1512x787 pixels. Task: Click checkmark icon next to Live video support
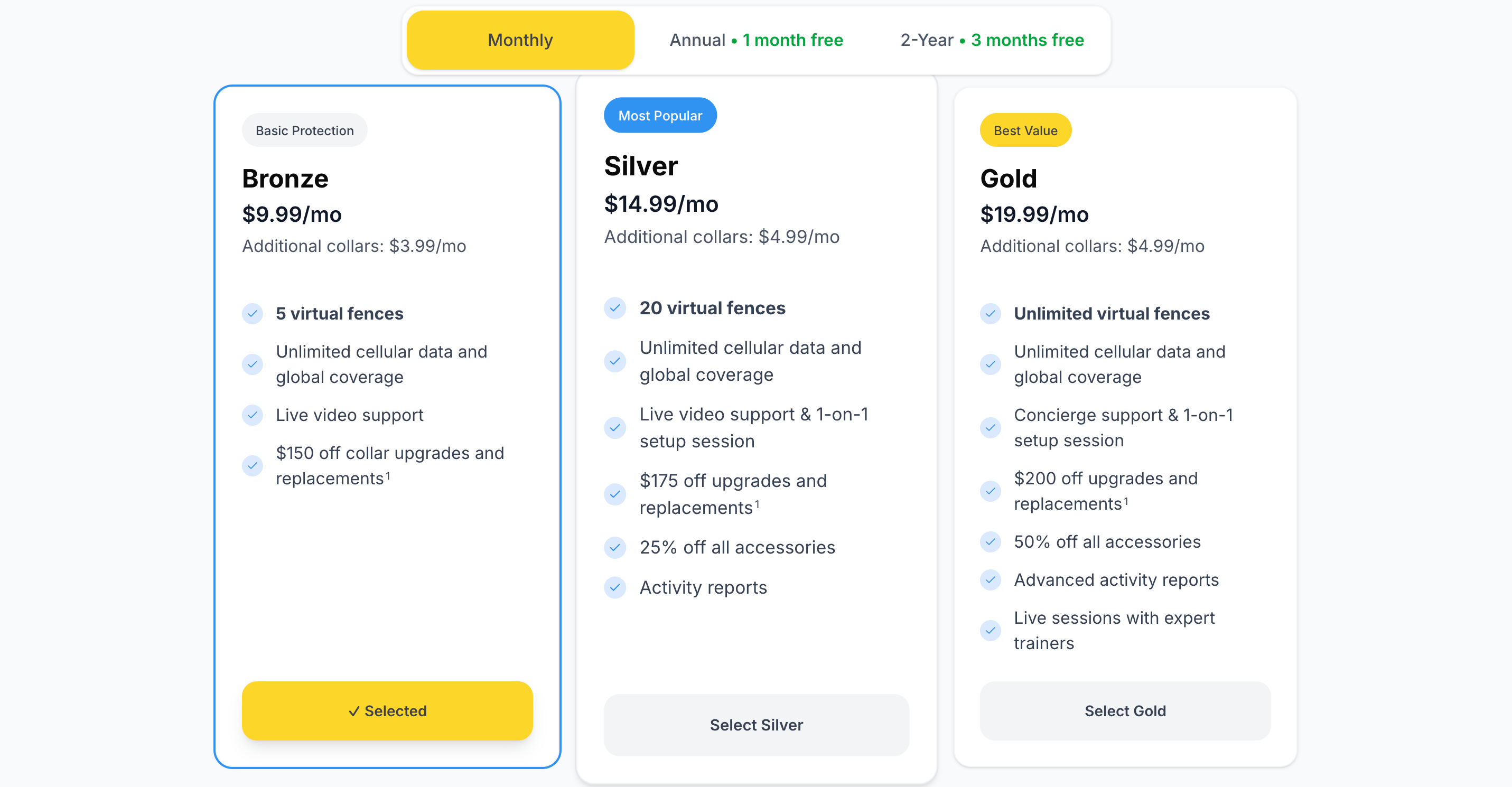coord(253,415)
